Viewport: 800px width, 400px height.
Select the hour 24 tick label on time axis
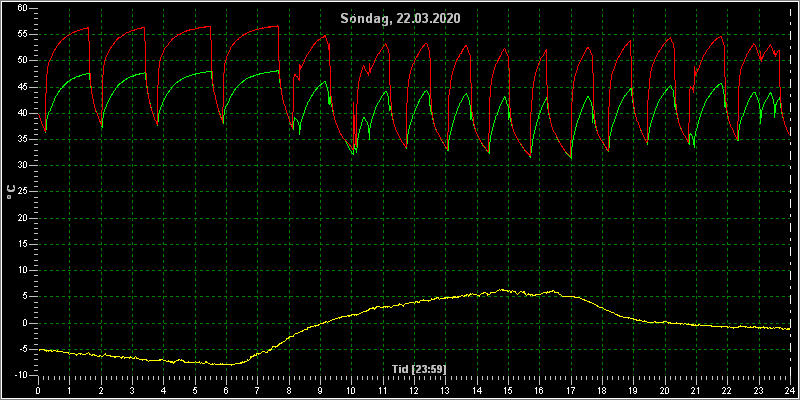[x=789, y=391]
